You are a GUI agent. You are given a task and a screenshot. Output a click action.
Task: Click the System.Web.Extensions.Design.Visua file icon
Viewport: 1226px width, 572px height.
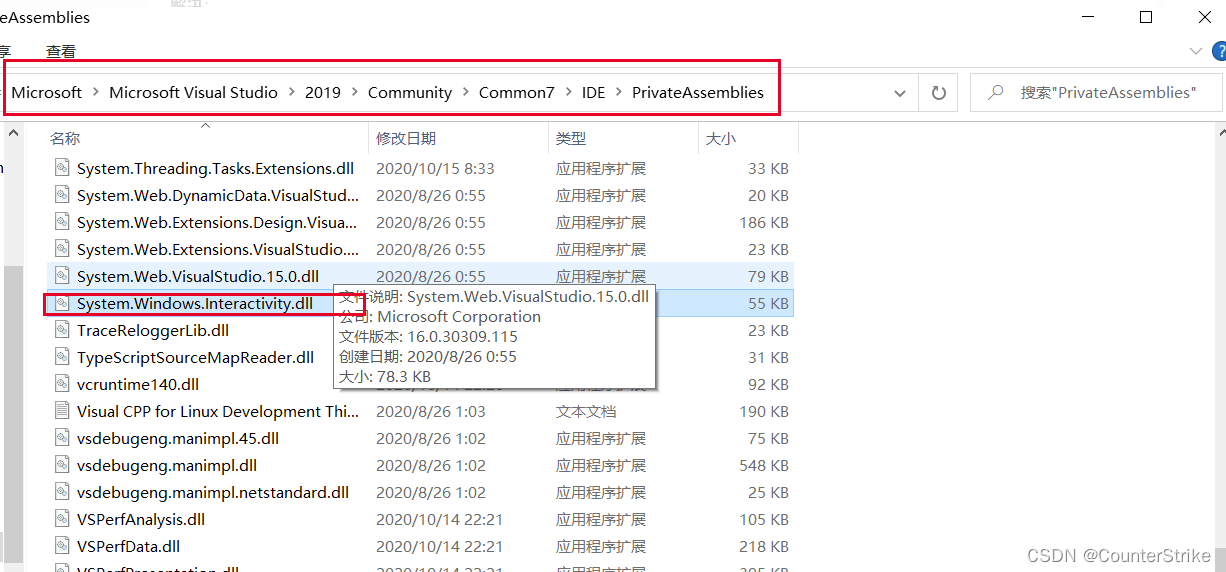[62, 222]
